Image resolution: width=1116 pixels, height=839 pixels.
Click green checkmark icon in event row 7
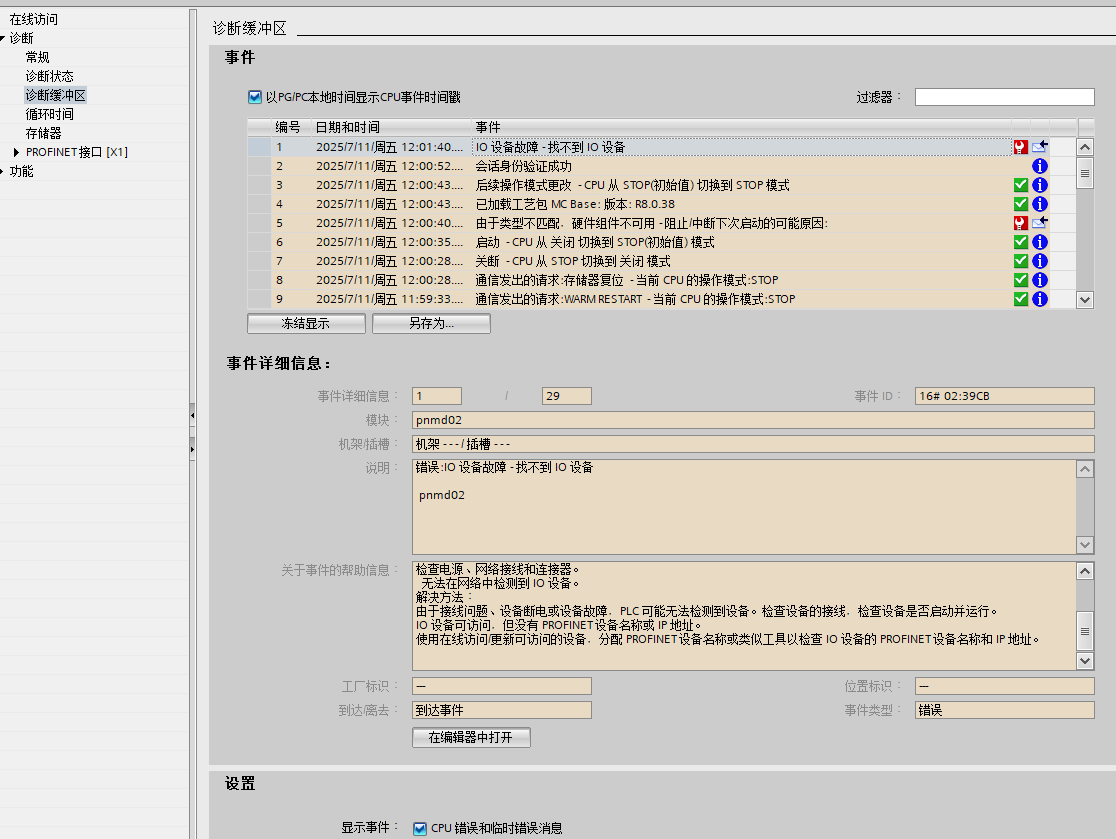point(1020,261)
